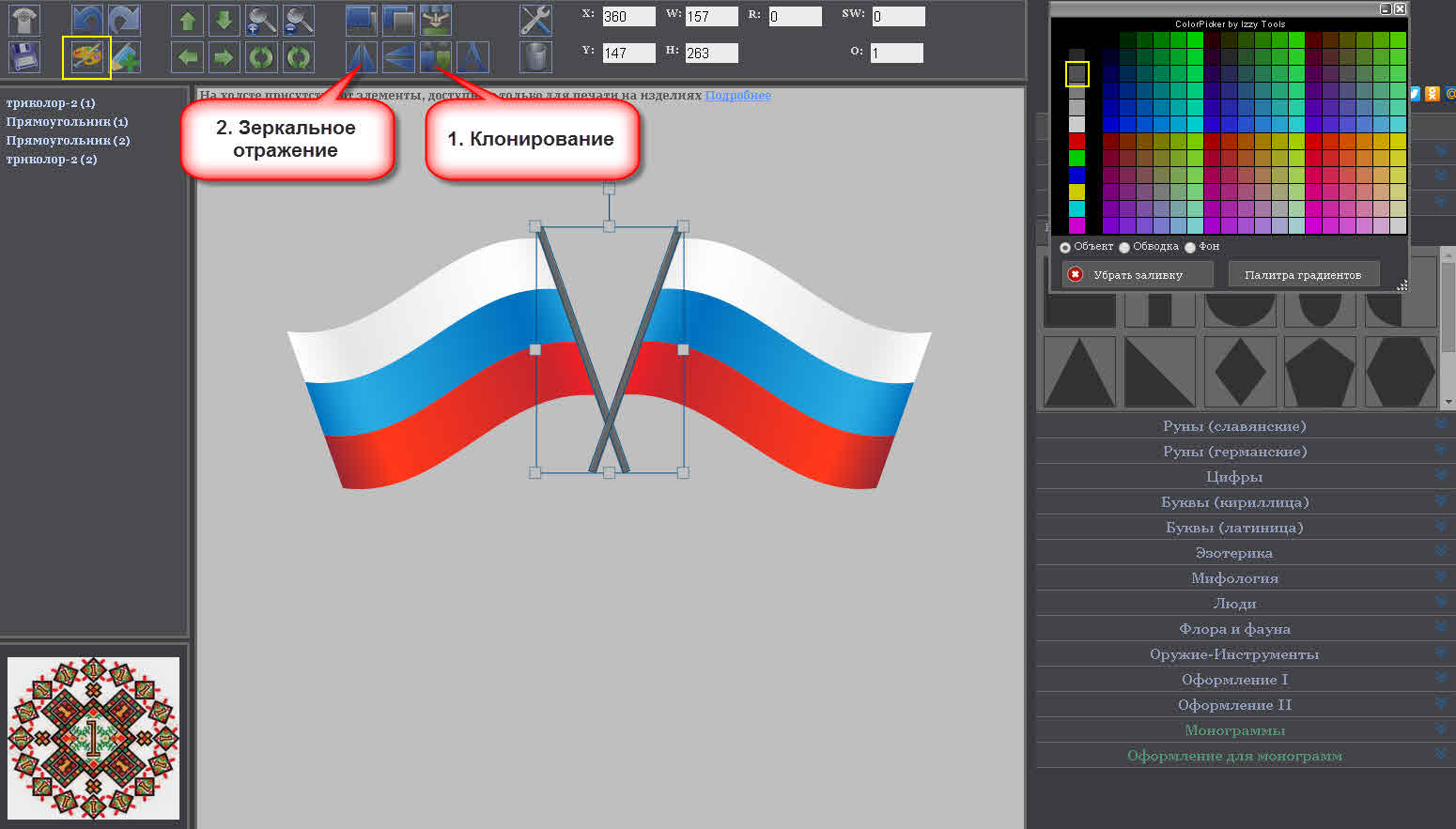Move object up with green up arrow
This screenshot has width=1456, height=829.
[x=188, y=20]
